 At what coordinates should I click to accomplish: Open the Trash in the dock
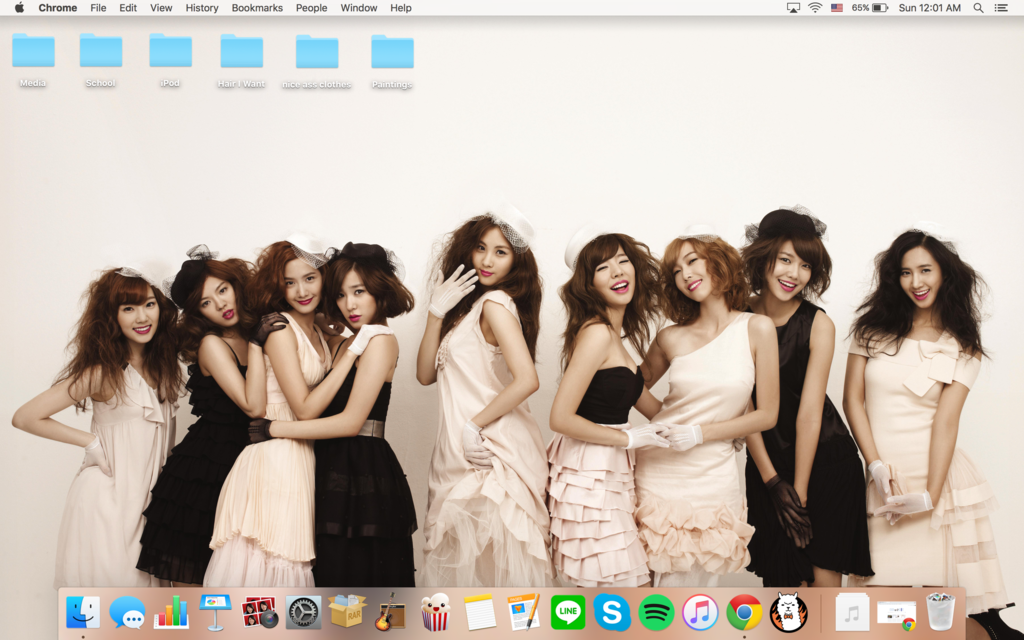click(x=940, y=611)
